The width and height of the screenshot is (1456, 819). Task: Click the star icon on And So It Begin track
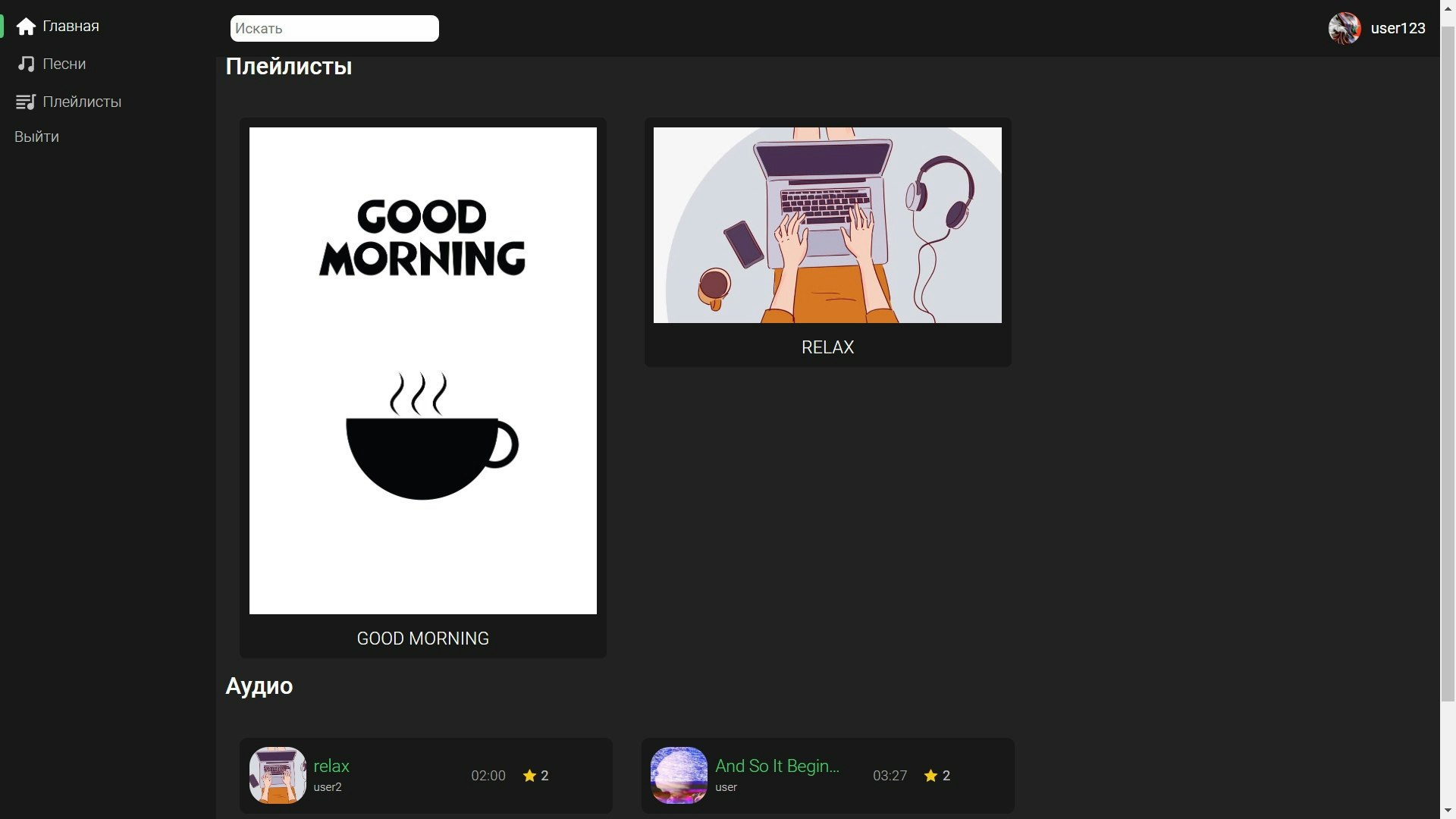click(930, 776)
